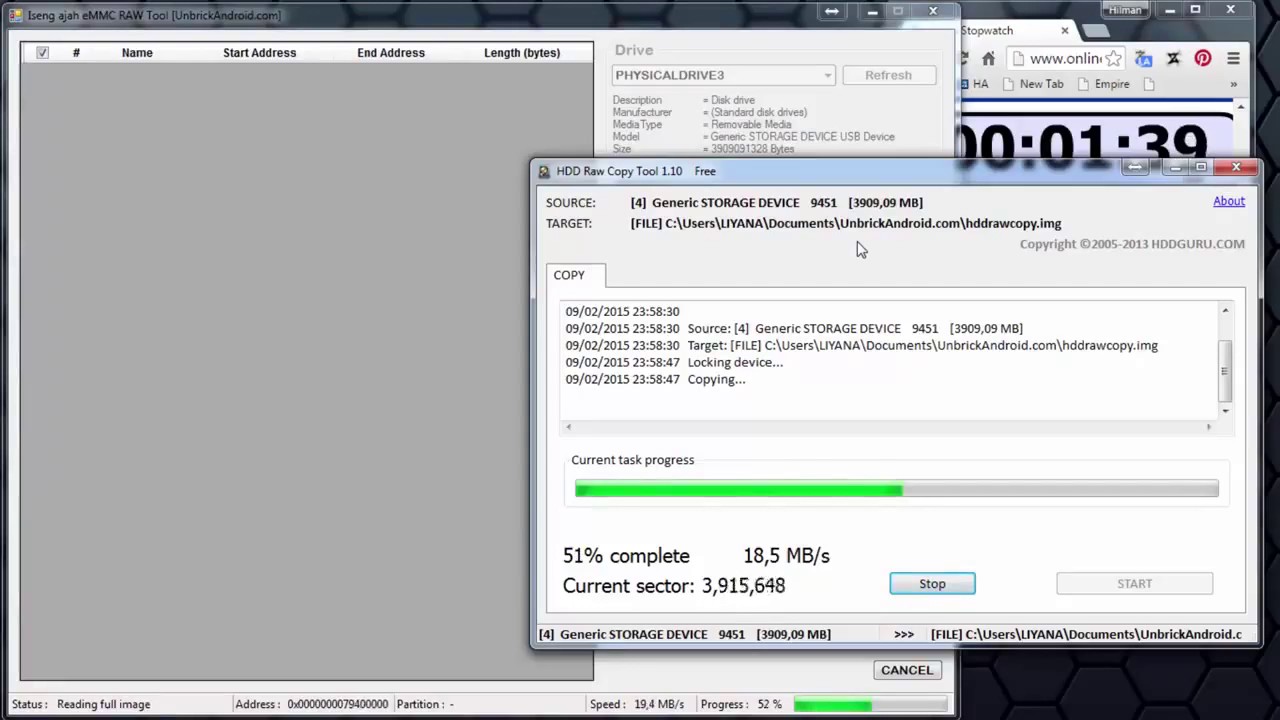Click the current task progress bar
The height and width of the screenshot is (720, 1280).
pyautogui.click(x=897, y=489)
